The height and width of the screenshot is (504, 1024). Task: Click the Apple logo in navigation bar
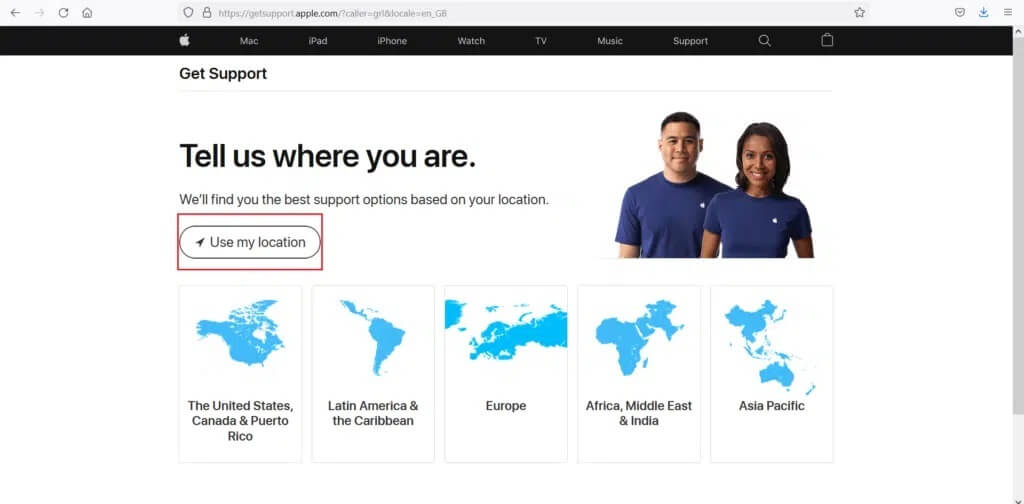click(184, 41)
